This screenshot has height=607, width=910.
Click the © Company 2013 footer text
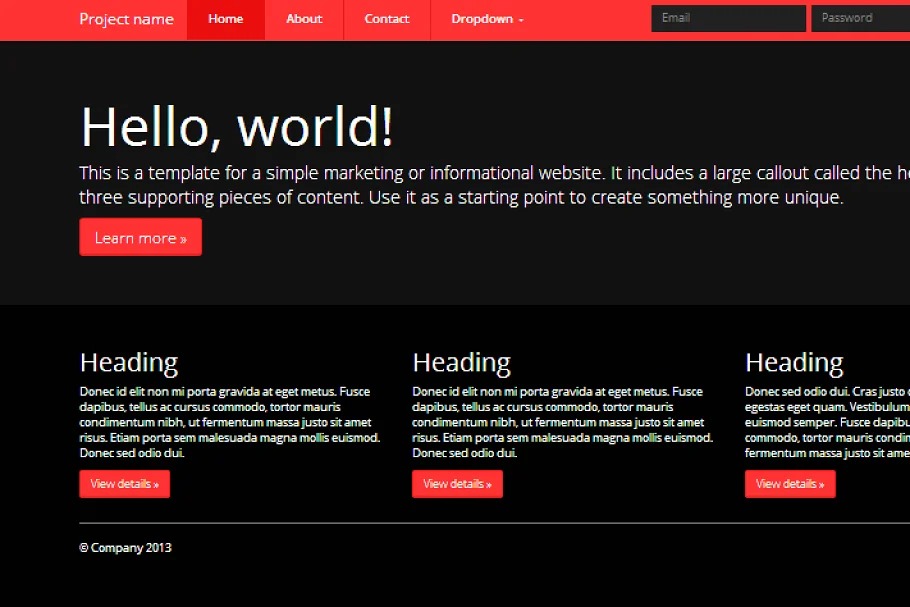tap(126, 548)
